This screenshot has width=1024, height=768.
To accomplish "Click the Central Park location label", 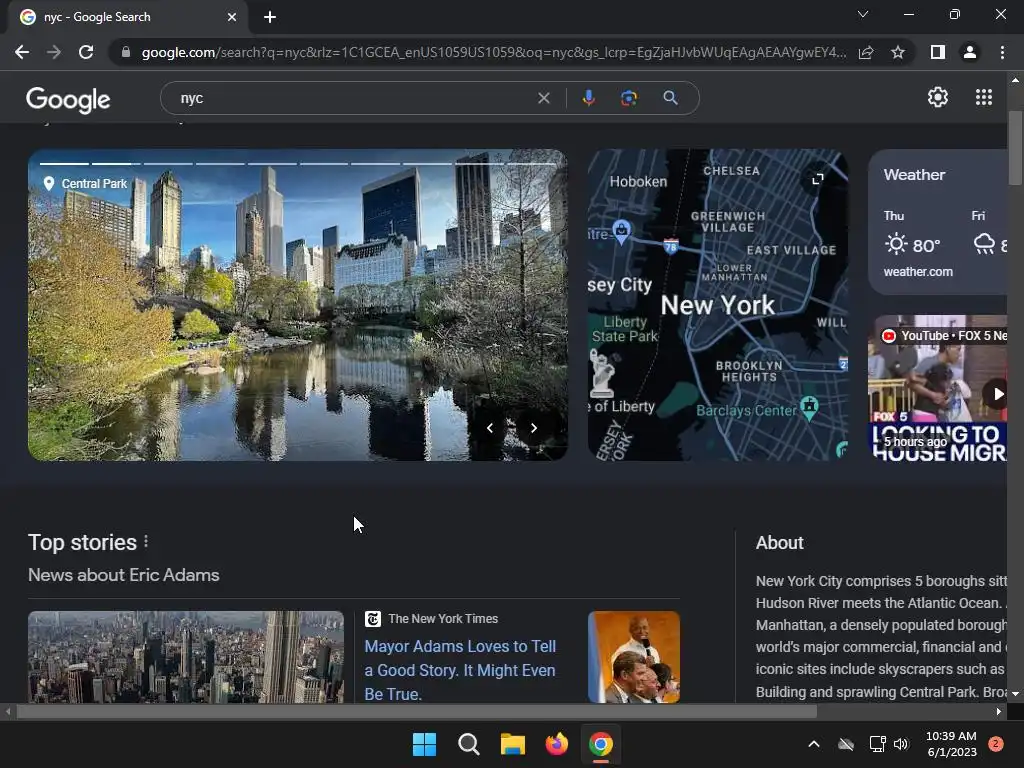I will pyautogui.click(x=85, y=184).
